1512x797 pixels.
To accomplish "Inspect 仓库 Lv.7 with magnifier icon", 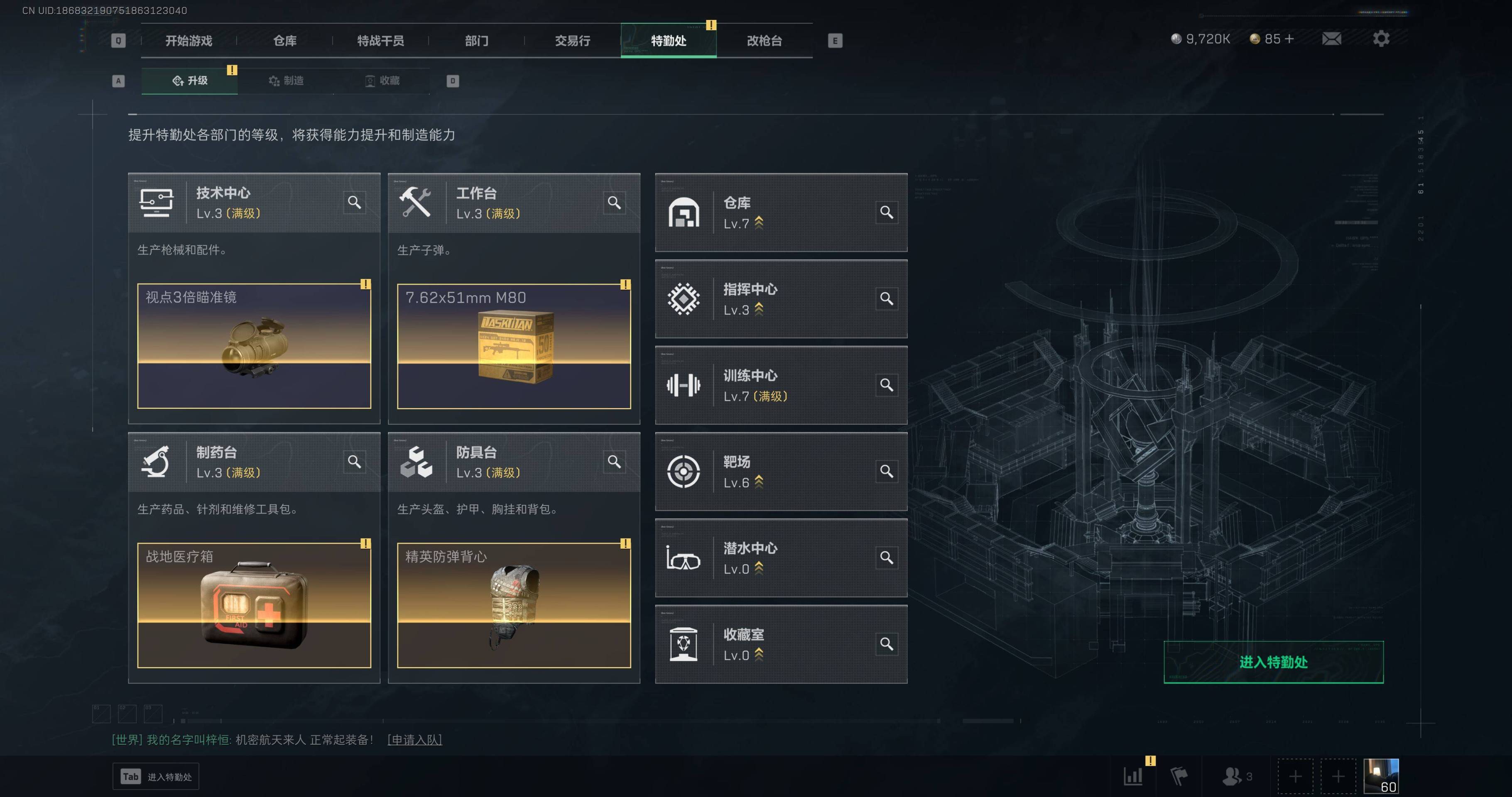I will click(x=886, y=213).
